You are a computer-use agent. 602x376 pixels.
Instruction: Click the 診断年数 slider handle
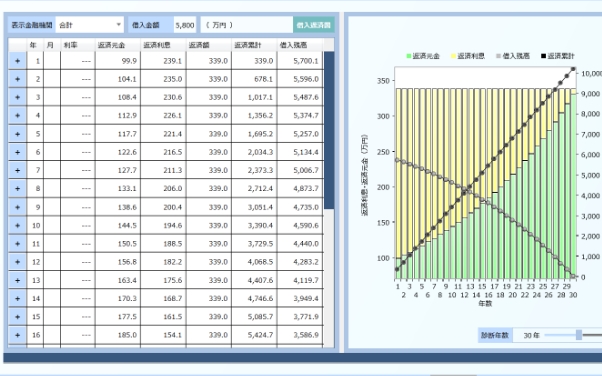[579, 335]
